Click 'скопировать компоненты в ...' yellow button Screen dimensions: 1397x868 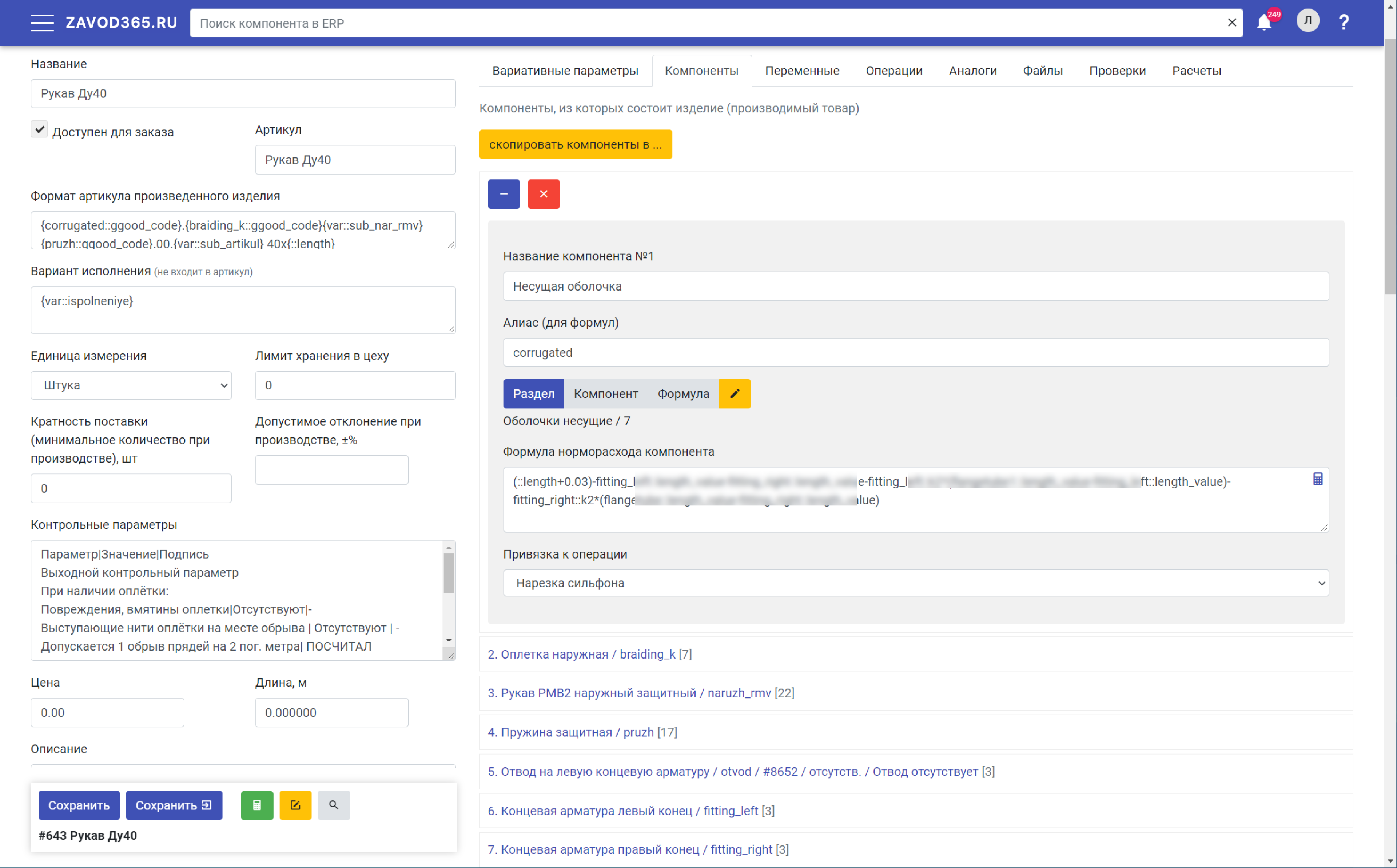click(575, 145)
